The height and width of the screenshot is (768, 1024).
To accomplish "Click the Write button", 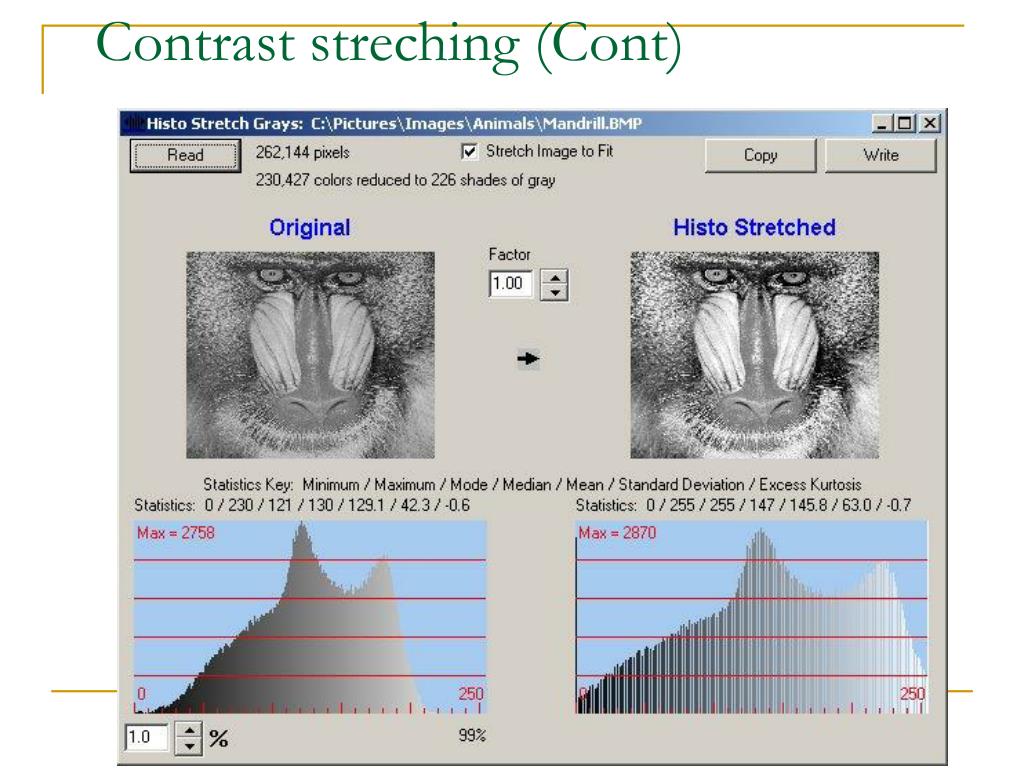I will click(x=880, y=155).
